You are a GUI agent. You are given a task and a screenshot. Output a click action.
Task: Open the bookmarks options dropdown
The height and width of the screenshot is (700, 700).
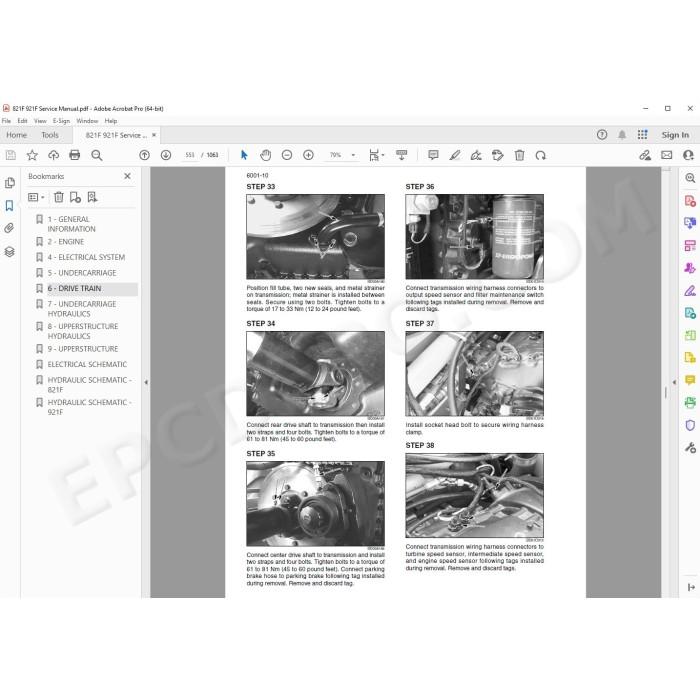pos(36,197)
